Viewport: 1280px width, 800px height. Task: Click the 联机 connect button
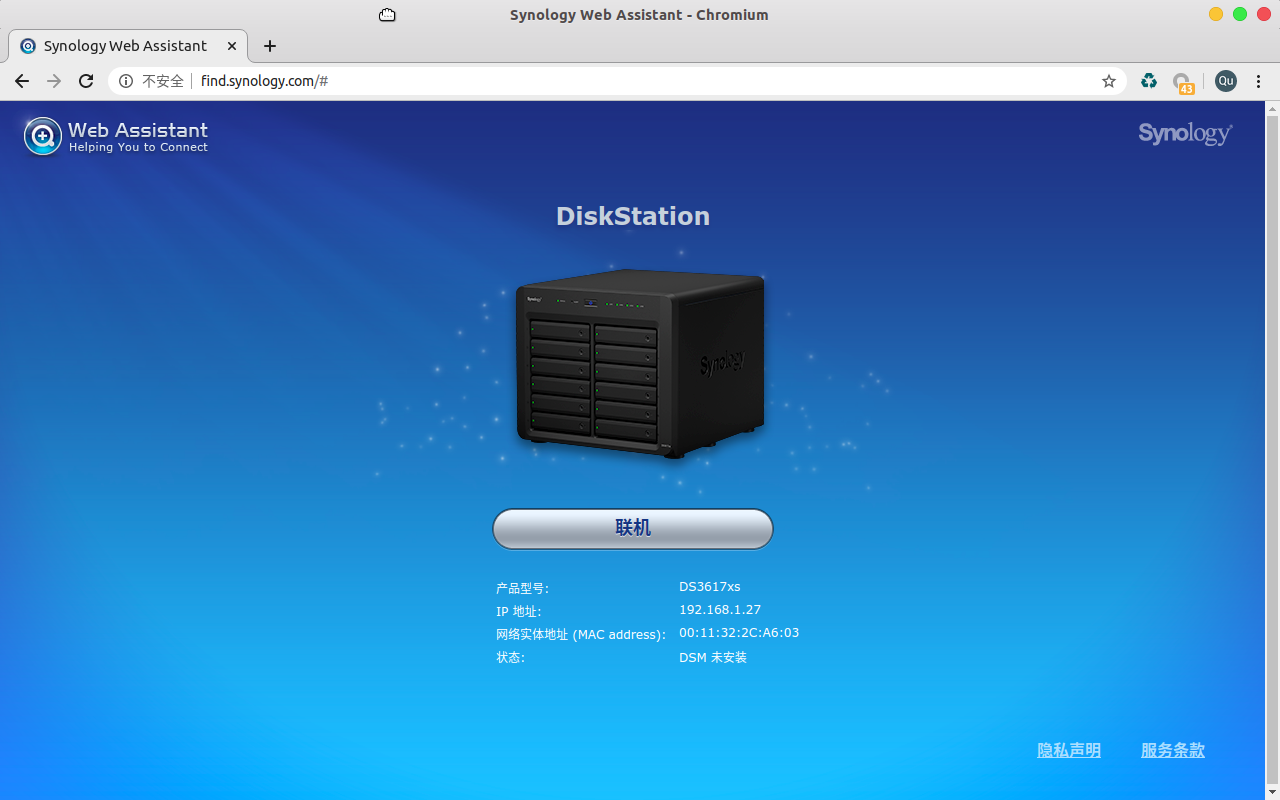632,528
